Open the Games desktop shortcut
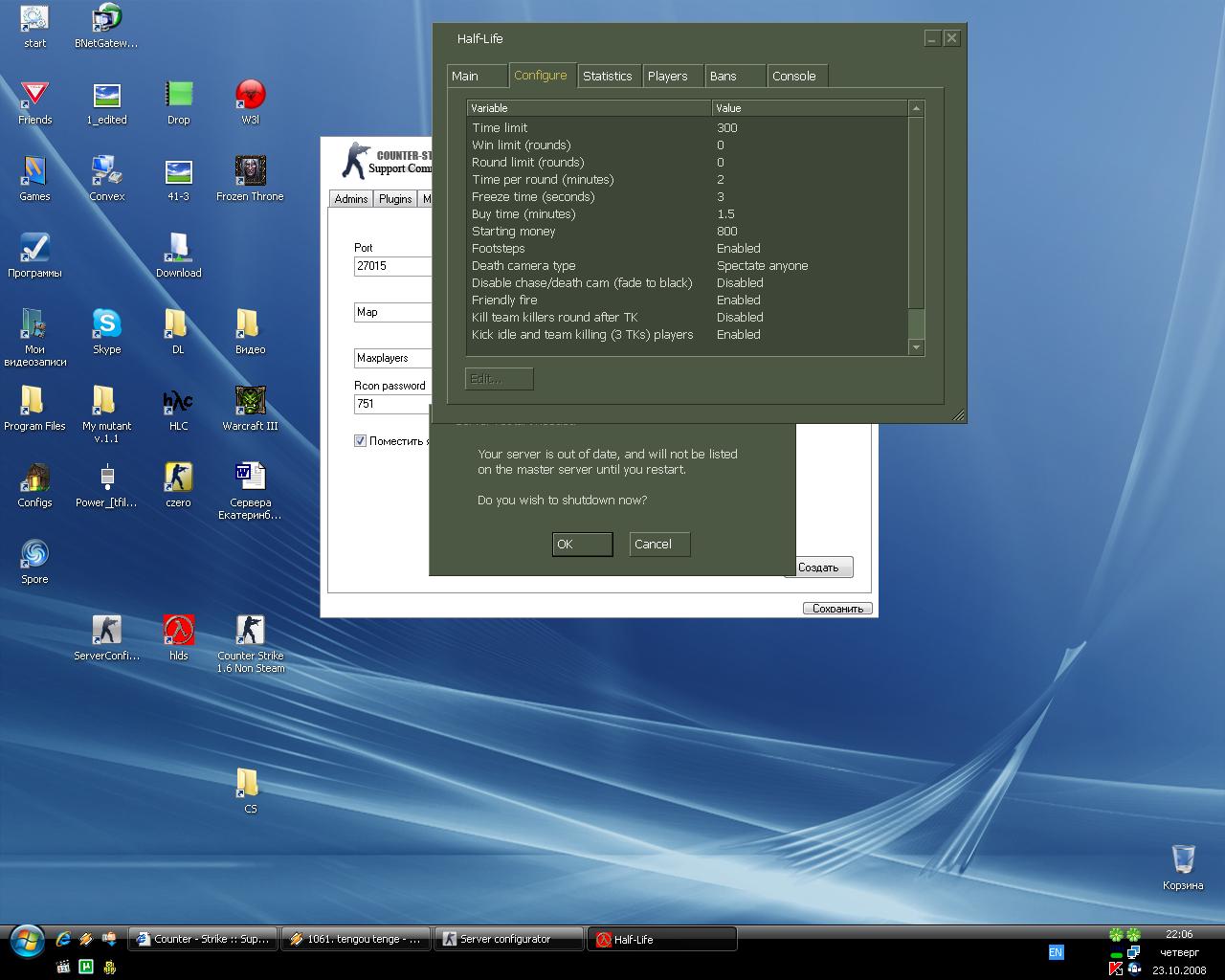The width and height of the screenshot is (1225, 980). (x=34, y=179)
